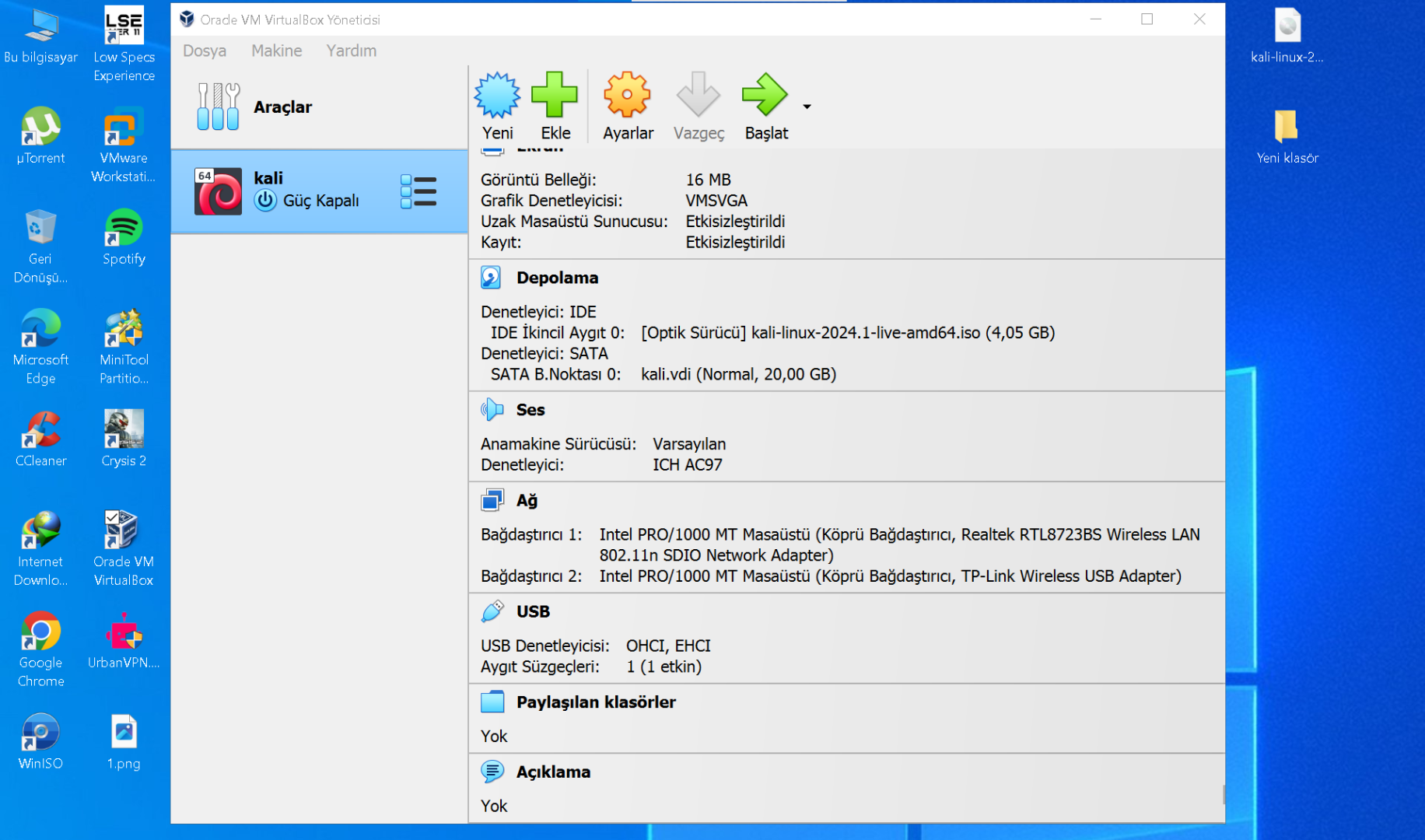The height and width of the screenshot is (840, 1425).
Task: Click the USB section header
Action: (x=533, y=611)
